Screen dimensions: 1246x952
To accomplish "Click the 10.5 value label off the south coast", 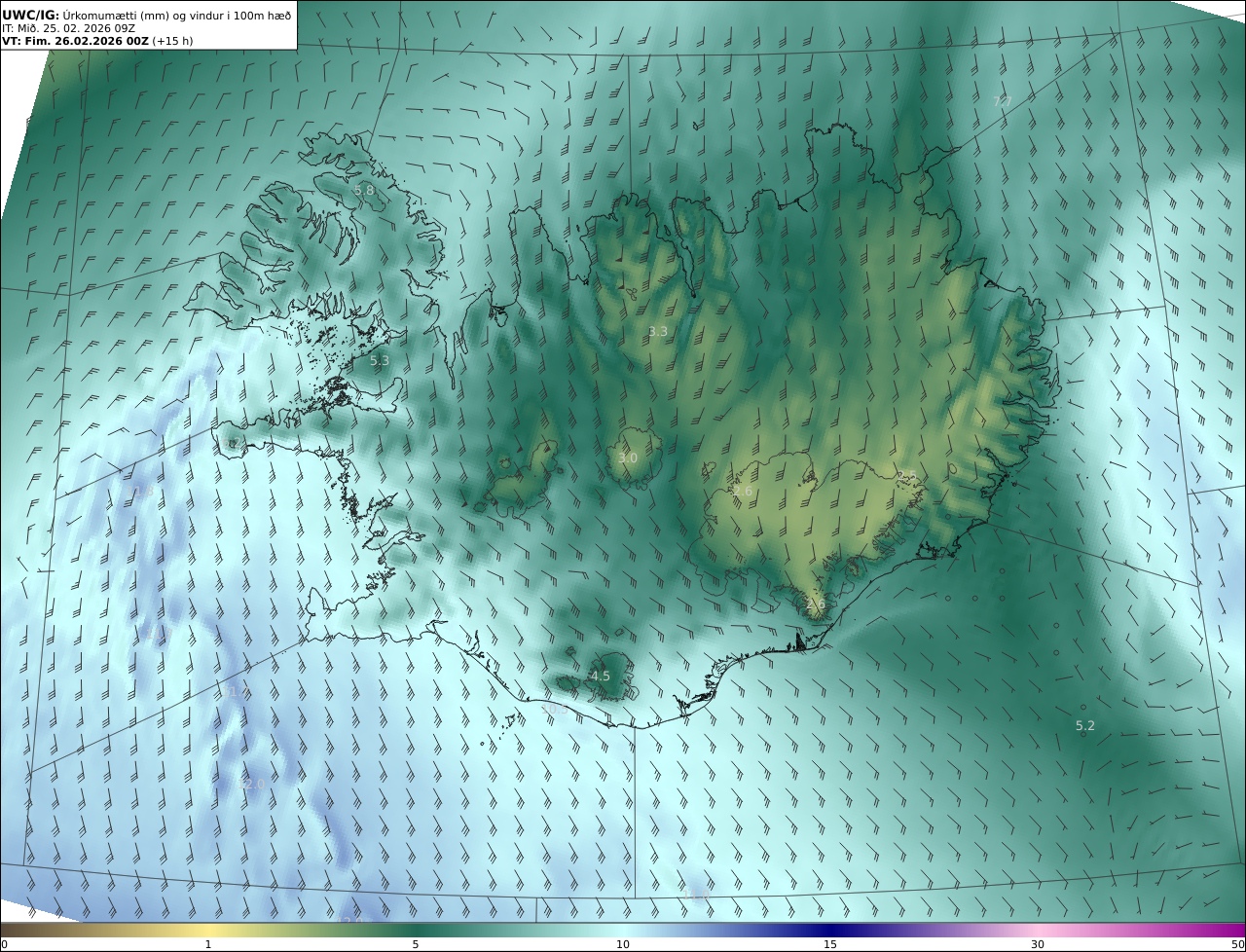I will [554, 710].
